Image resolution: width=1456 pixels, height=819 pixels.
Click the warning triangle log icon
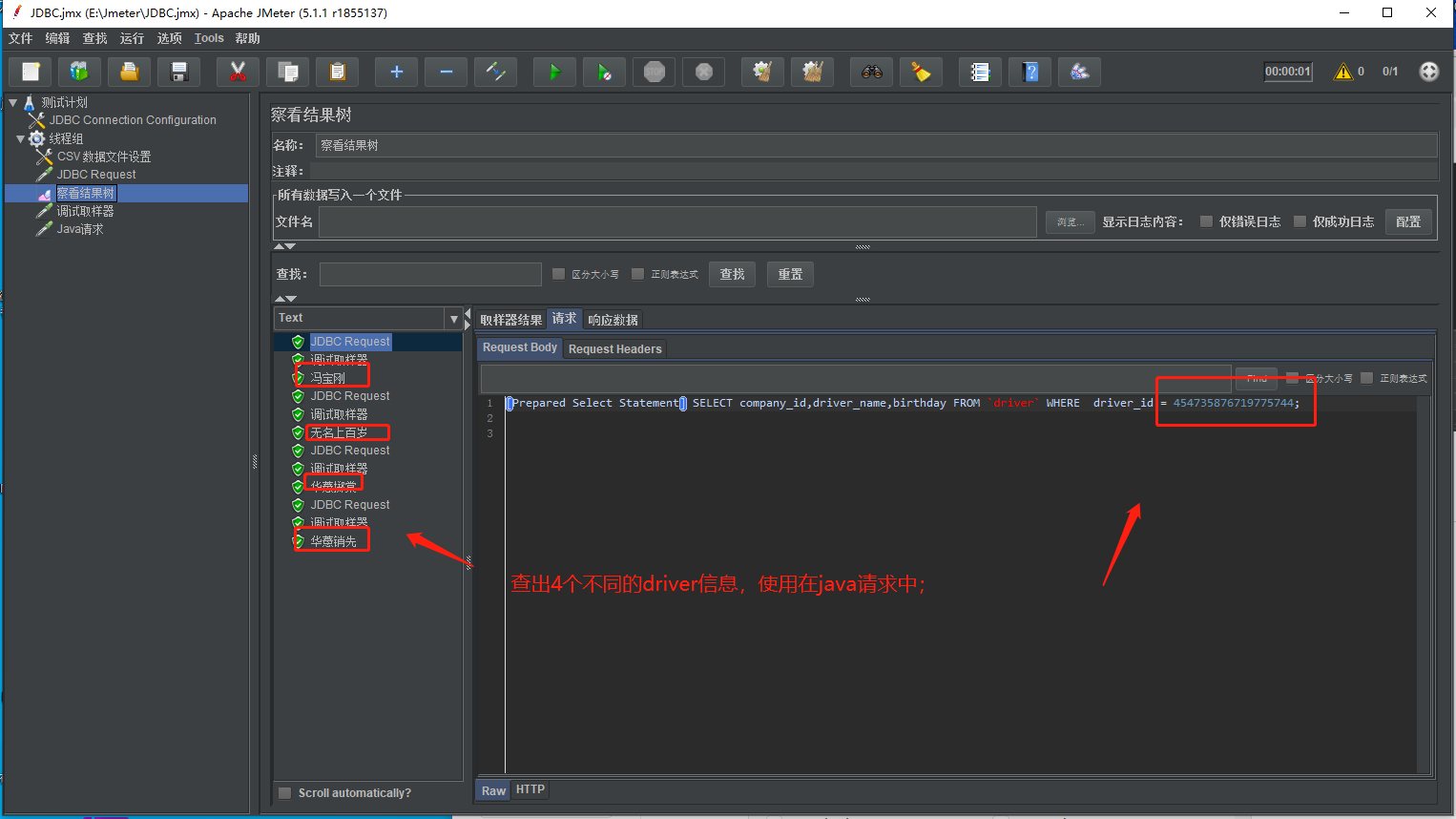coord(1342,72)
